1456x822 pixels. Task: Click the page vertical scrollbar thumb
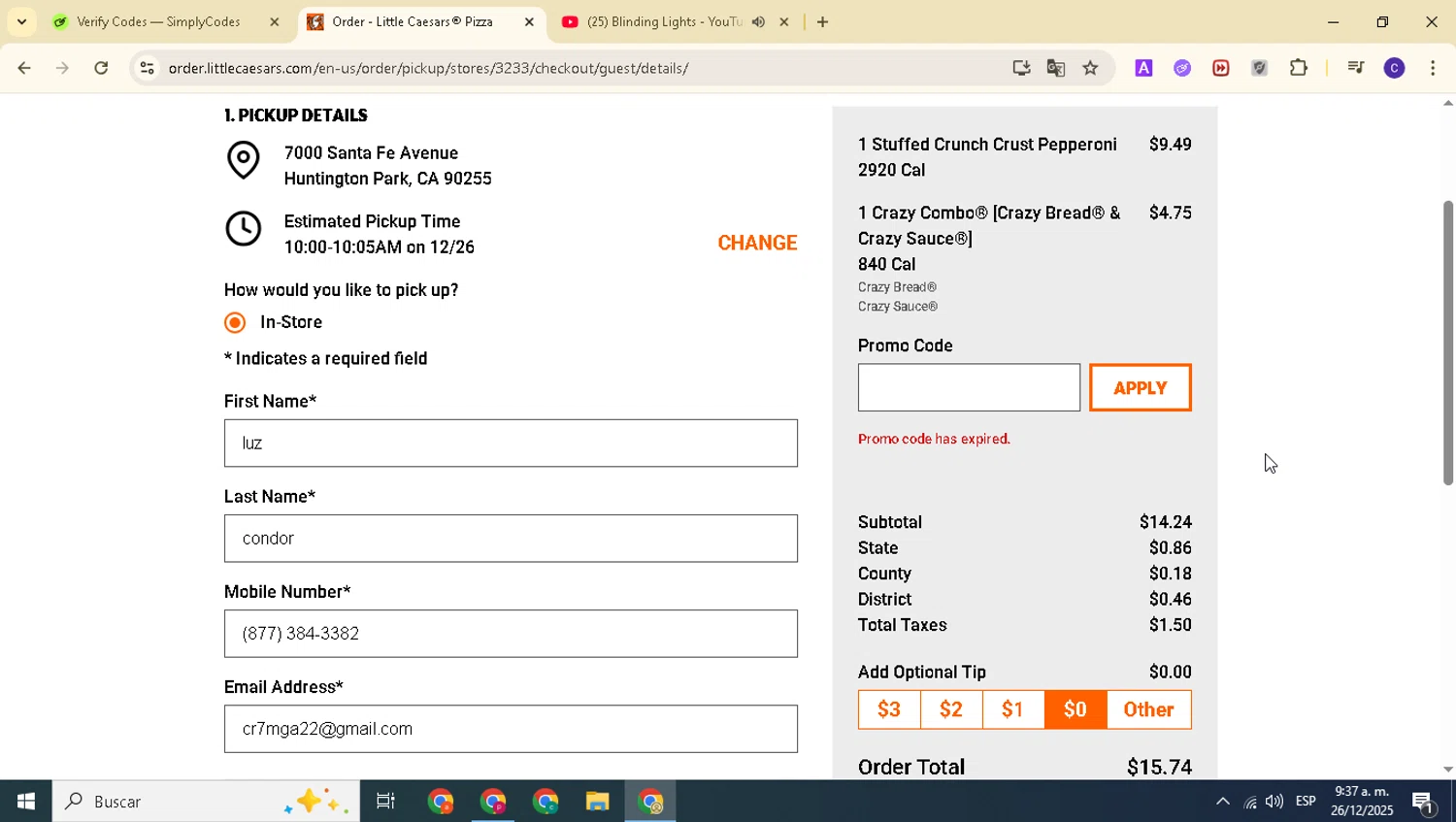(x=1448, y=343)
